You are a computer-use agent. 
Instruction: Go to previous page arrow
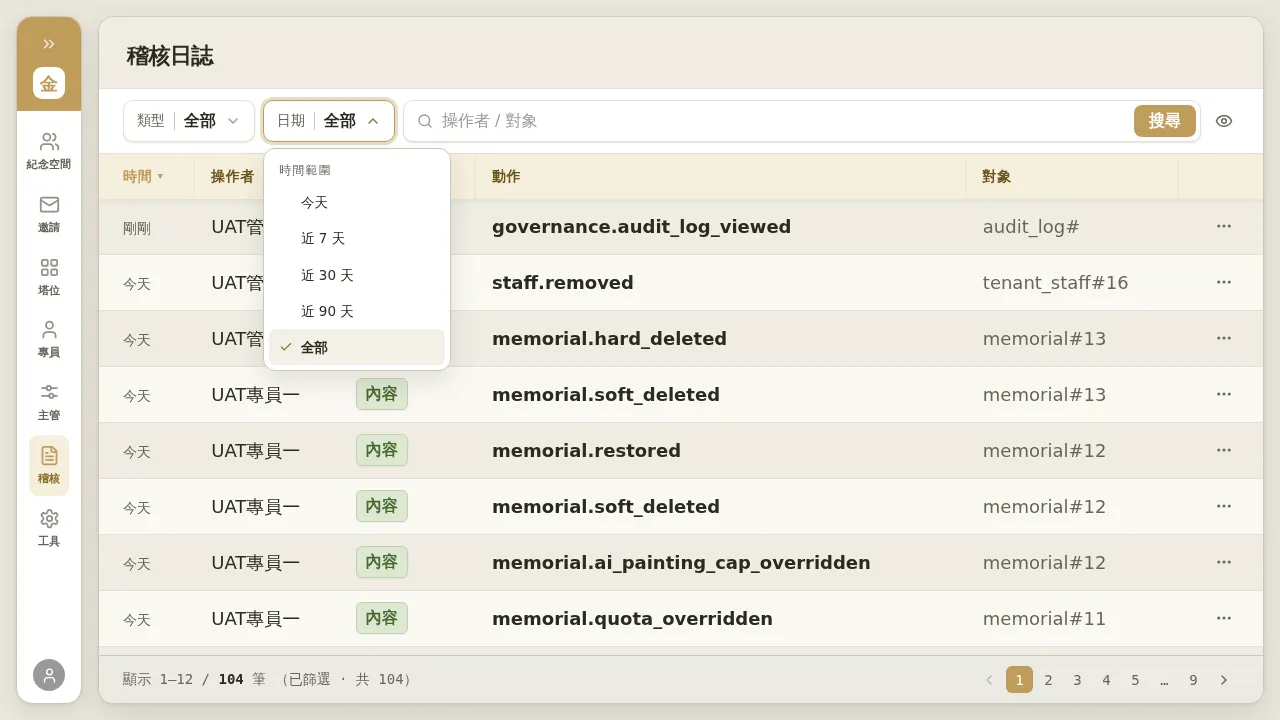pyautogui.click(x=989, y=680)
